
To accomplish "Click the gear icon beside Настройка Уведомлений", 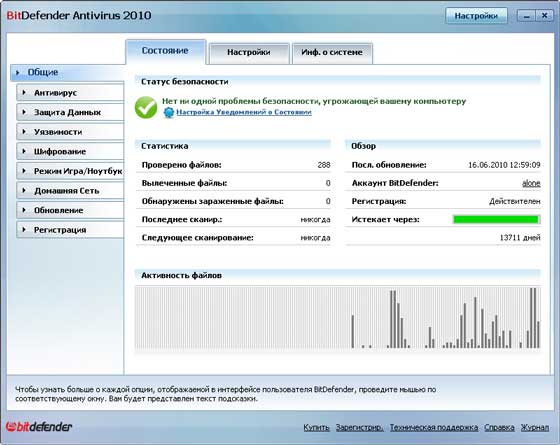I will [169, 112].
